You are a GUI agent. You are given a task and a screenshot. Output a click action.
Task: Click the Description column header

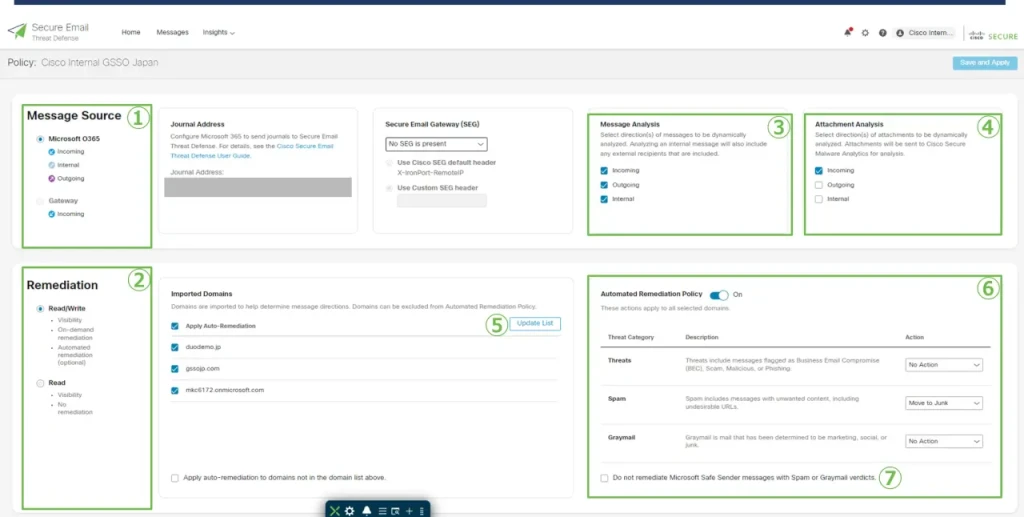pyautogui.click(x=702, y=337)
